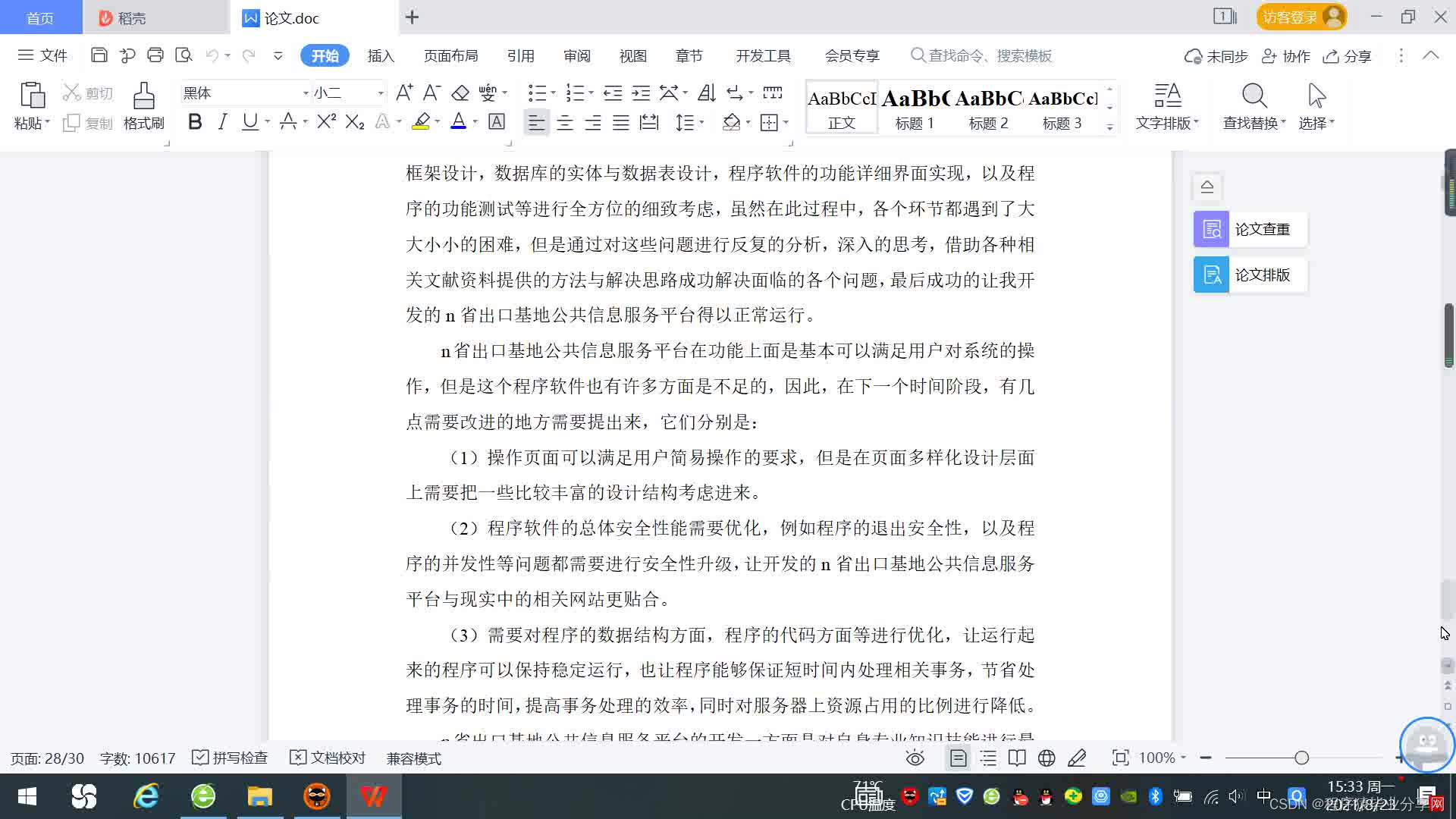Switch to the 插入 (Insert) ribbon tab
Image resolution: width=1456 pixels, height=819 pixels.
(x=381, y=56)
